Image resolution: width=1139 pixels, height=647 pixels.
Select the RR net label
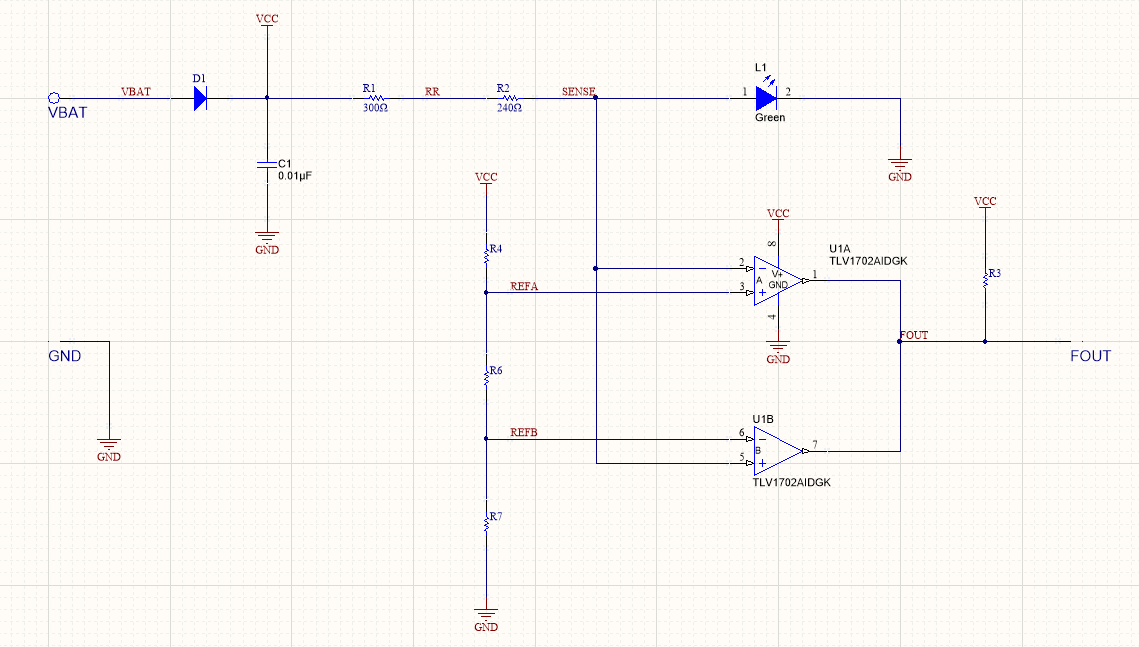[432, 91]
